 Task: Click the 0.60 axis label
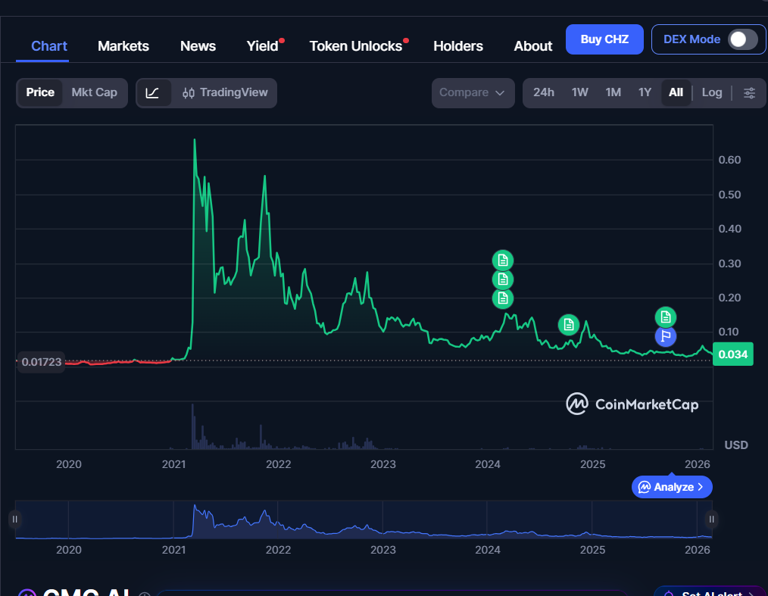[729, 160]
